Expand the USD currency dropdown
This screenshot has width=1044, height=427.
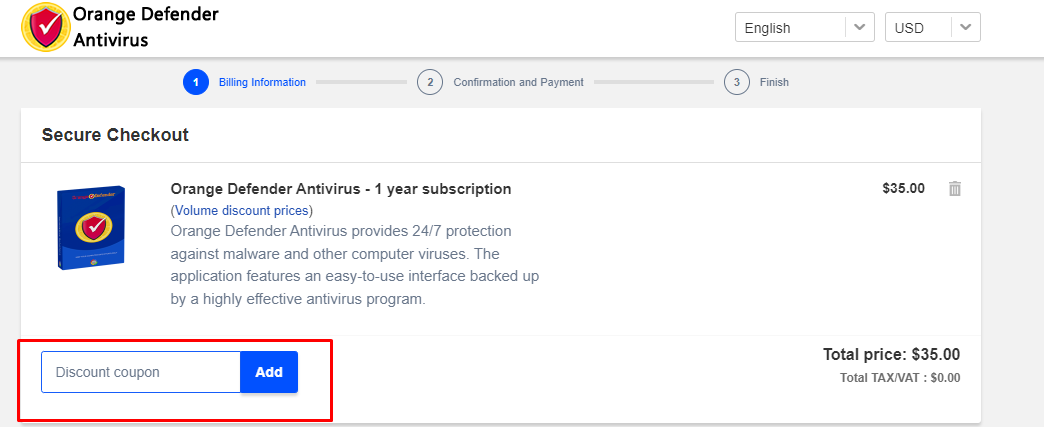(x=932, y=28)
